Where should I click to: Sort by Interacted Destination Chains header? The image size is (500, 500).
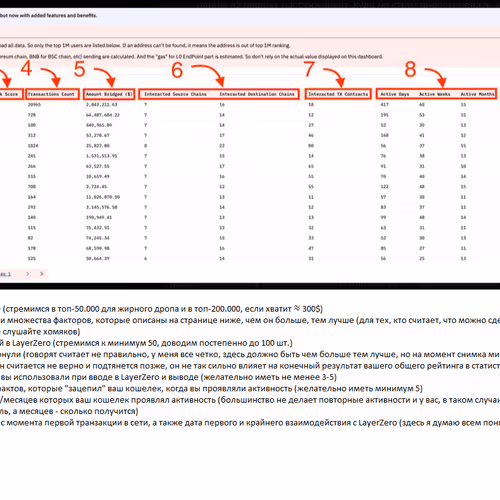(x=257, y=94)
